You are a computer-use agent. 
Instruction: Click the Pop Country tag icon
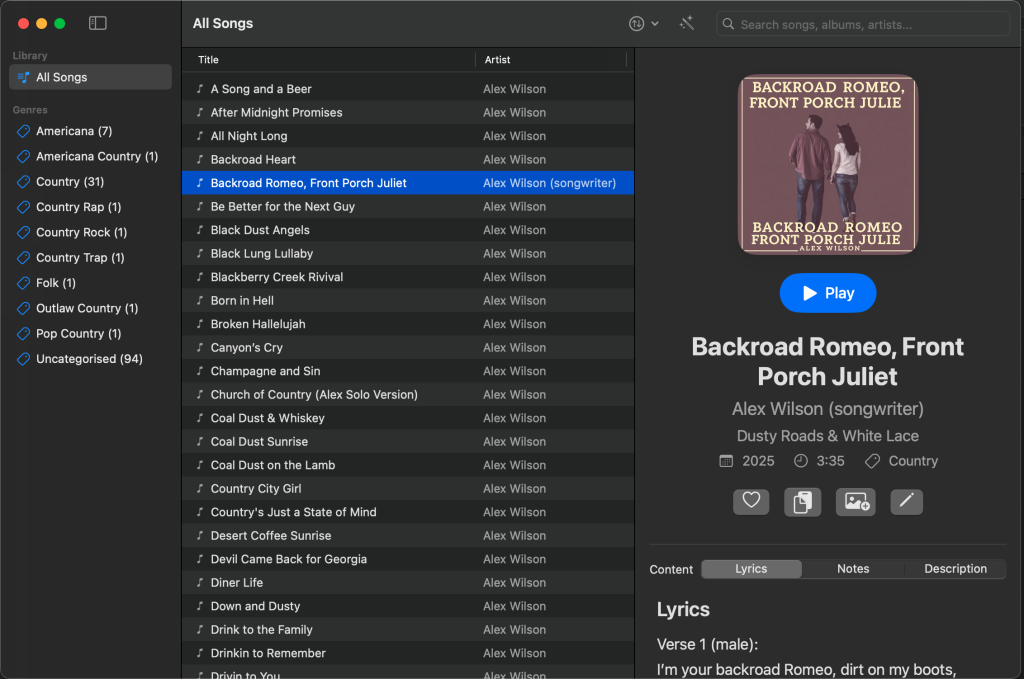24,334
